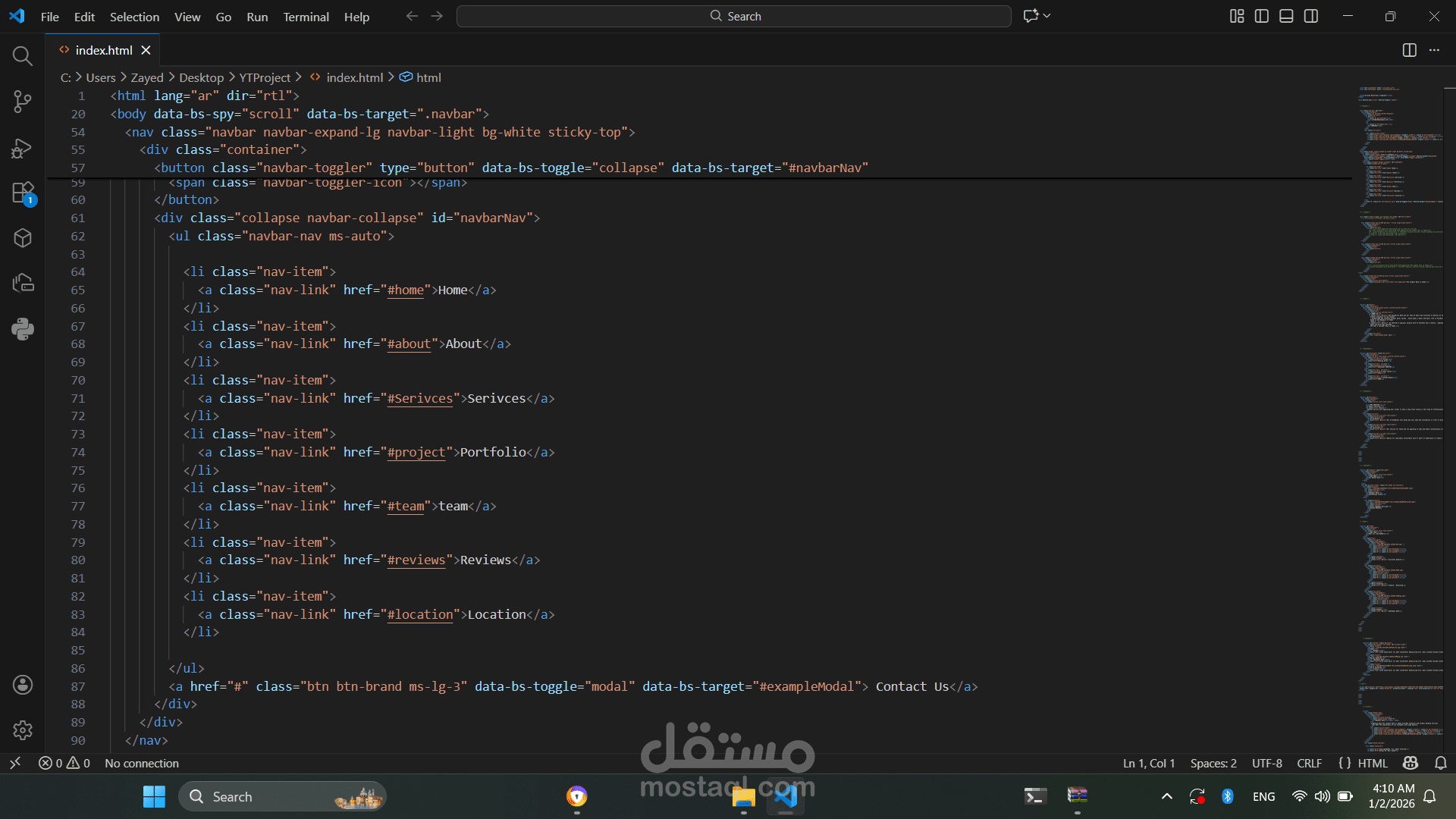Open Source Control view
1456x819 pixels.
point(23,102)
